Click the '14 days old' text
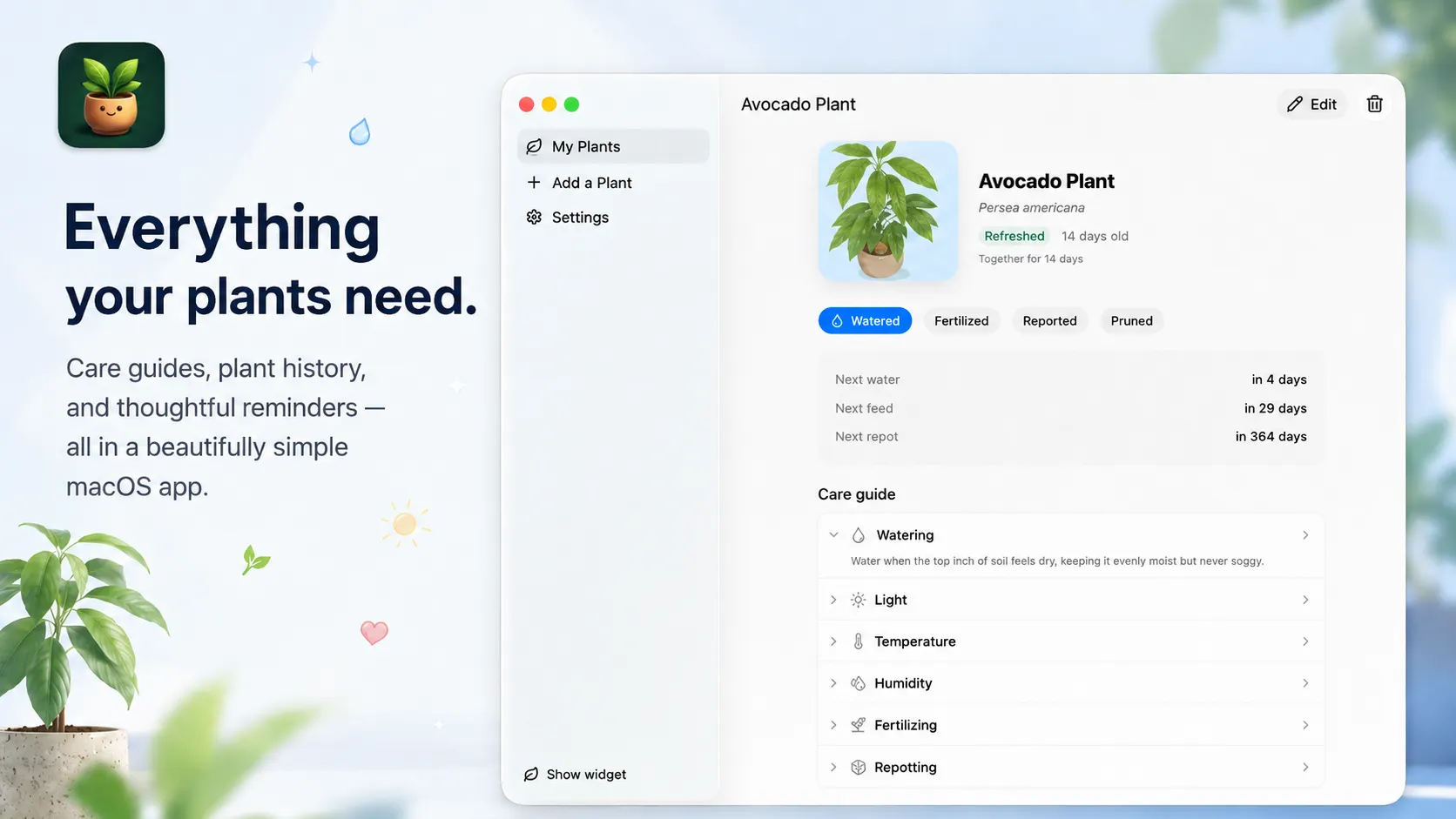 1095,236
